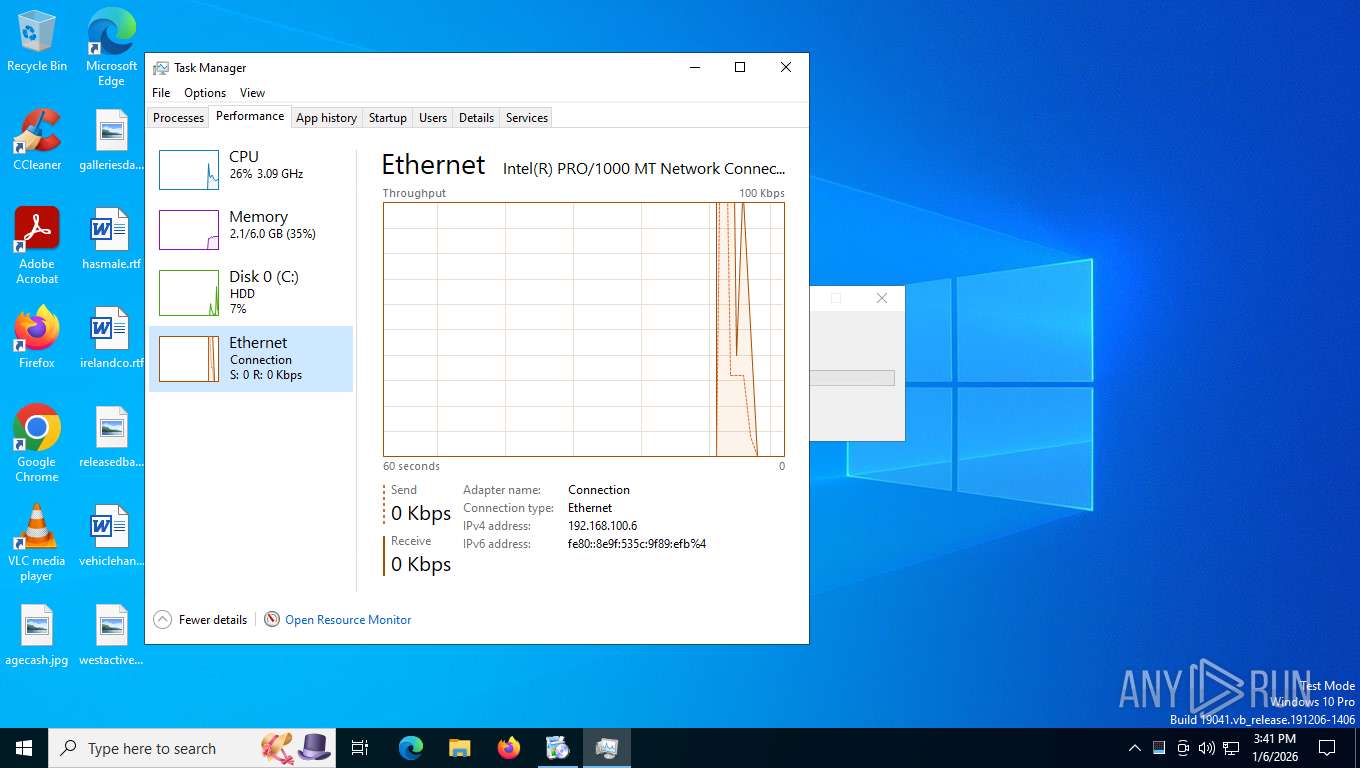The height and width of the screenshot is (768, 1360).
Task: Open Adobe Acrobat desktop shortcut
Action: (x=37, y=245)
